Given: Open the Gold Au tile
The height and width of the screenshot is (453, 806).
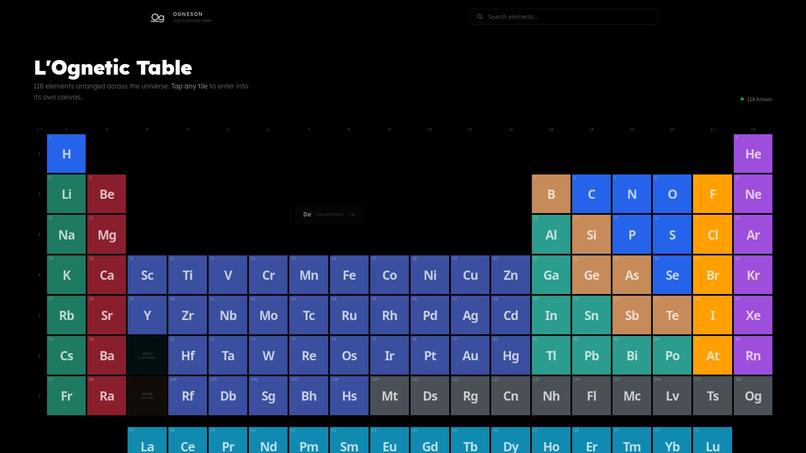Looking at the screenshot, I should pyautogui.click(x=470, y=356).
